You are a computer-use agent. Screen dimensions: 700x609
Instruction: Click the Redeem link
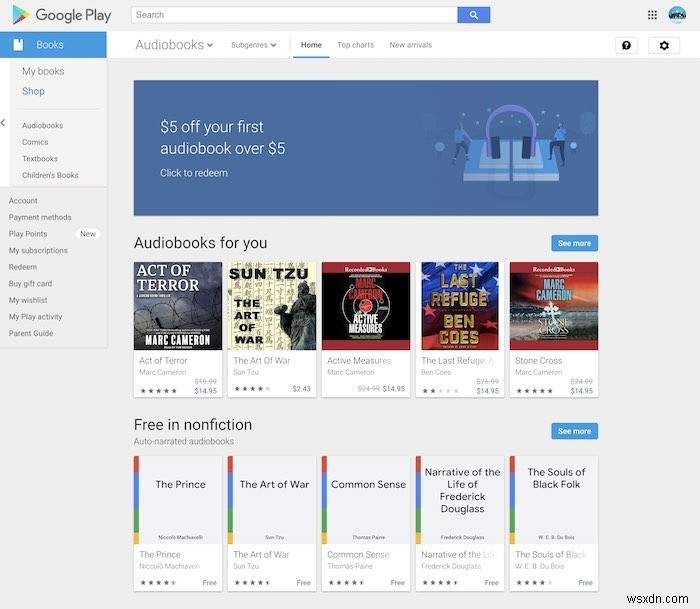tap(23, 267)
